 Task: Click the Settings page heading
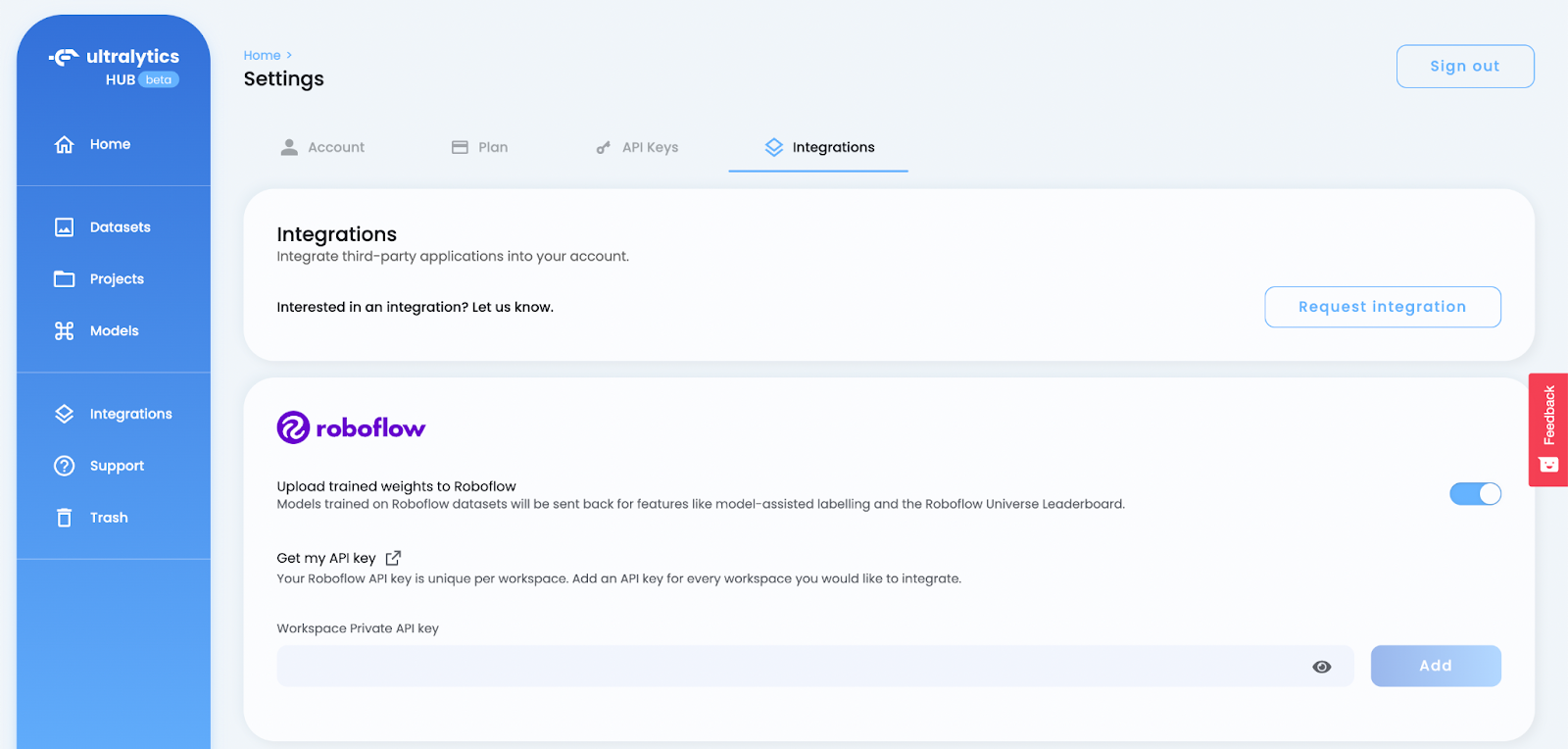(x=283, y=78)
